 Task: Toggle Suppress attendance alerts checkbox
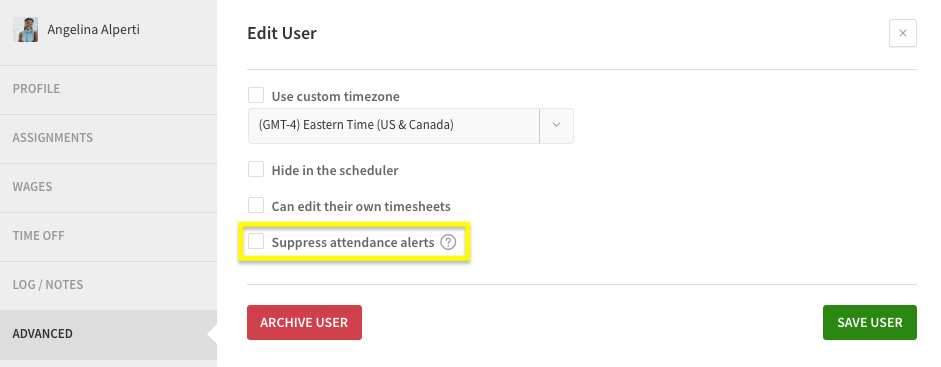pos(256,241)
